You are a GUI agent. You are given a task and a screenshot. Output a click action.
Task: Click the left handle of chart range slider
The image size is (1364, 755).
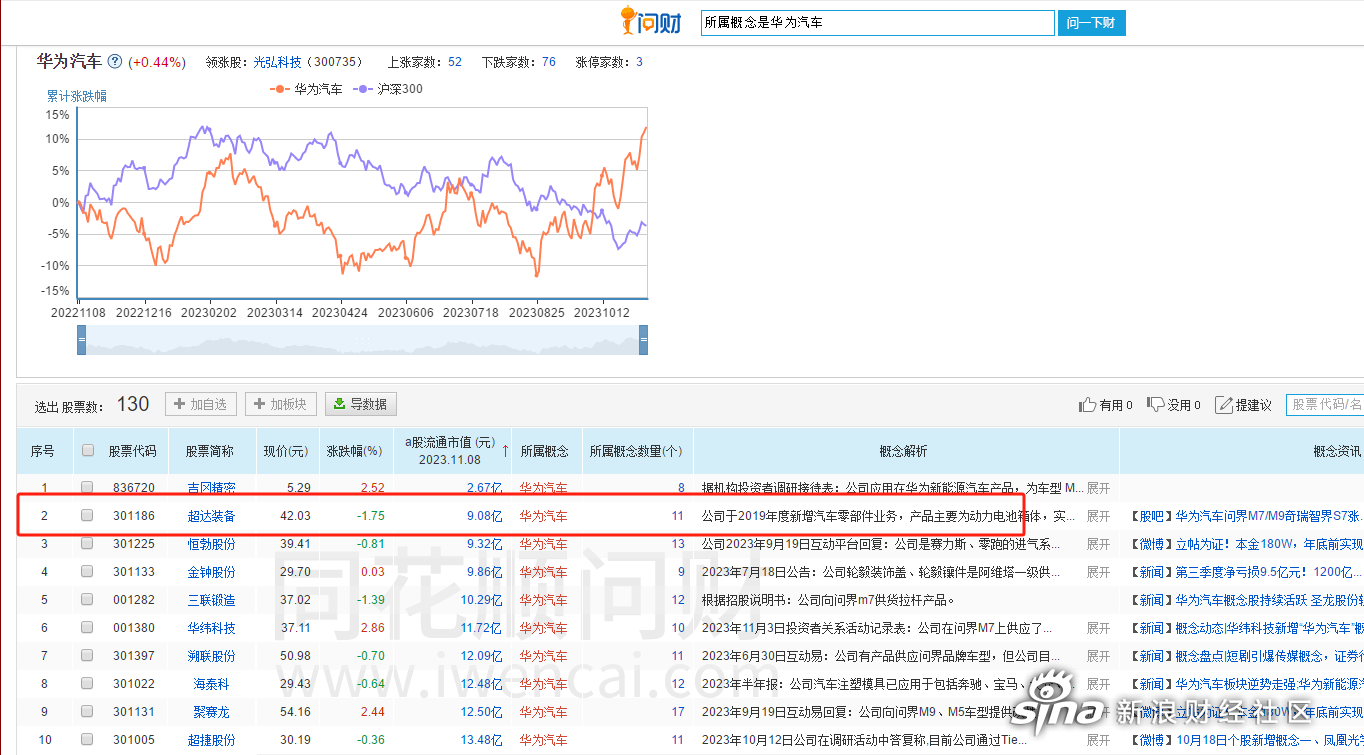click(x=82, y=340)
